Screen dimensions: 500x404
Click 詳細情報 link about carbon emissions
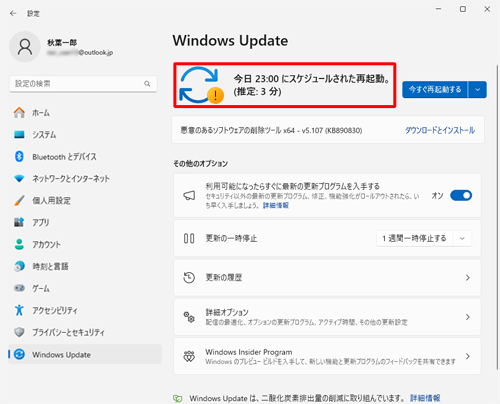(x=425, y=398)
